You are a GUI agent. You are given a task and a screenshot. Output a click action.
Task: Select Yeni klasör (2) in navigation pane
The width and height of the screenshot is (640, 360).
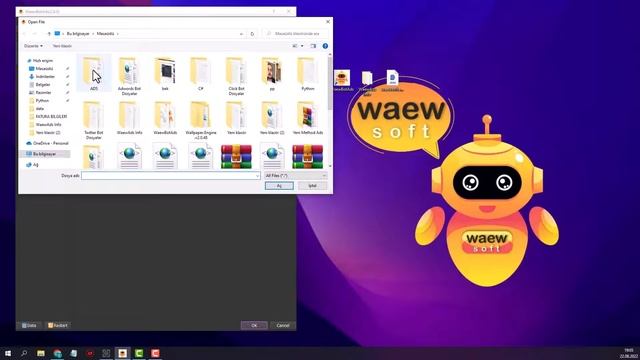(x=44, y=133)
